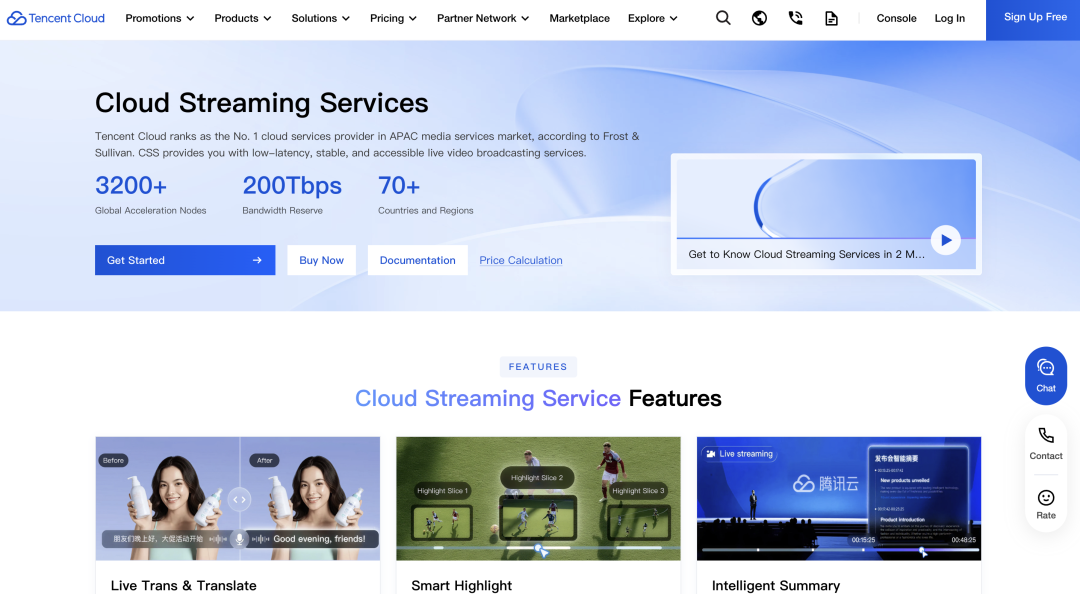Click the '3200+' nodes statistic
The height and width of the screenshot is (594, 1080).
click(x=131, y=185)
